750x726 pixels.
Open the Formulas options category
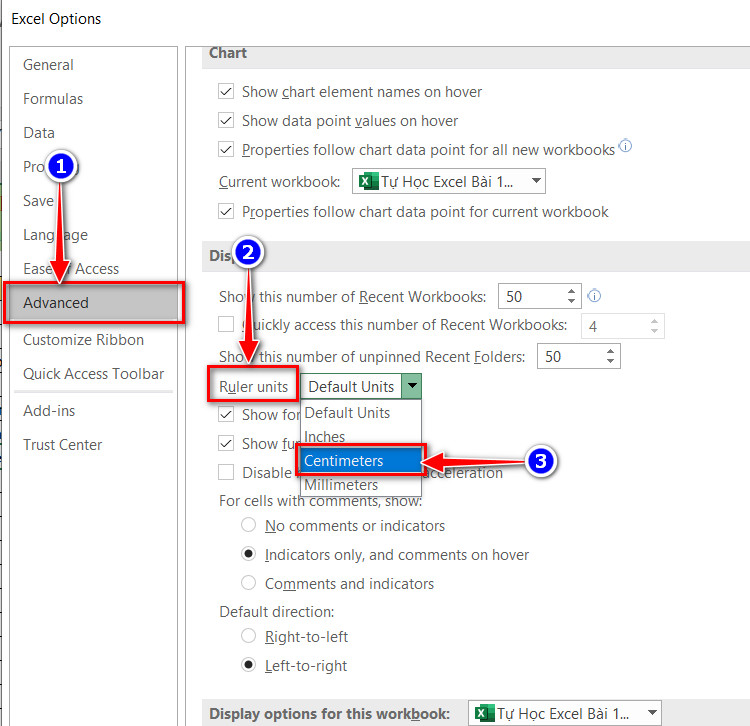(x=53, y=99)
